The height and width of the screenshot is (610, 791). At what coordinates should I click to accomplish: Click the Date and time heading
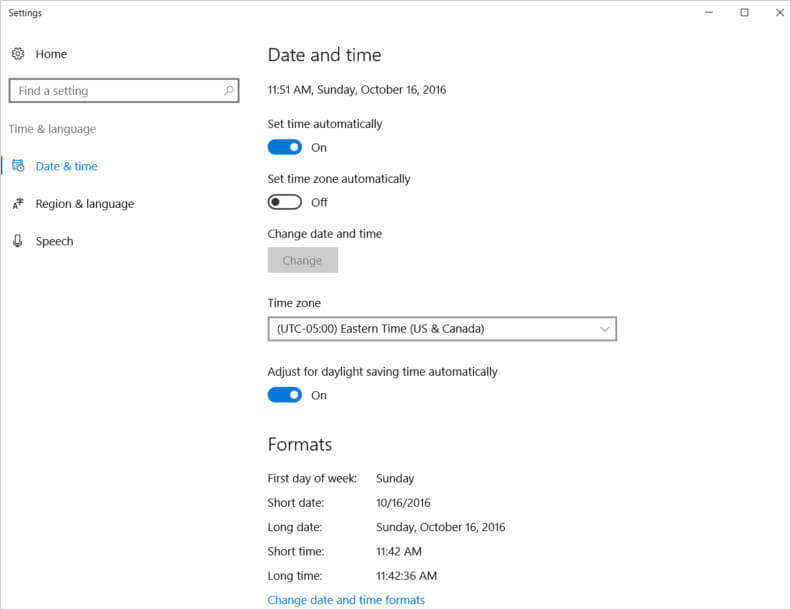point(324,55)
